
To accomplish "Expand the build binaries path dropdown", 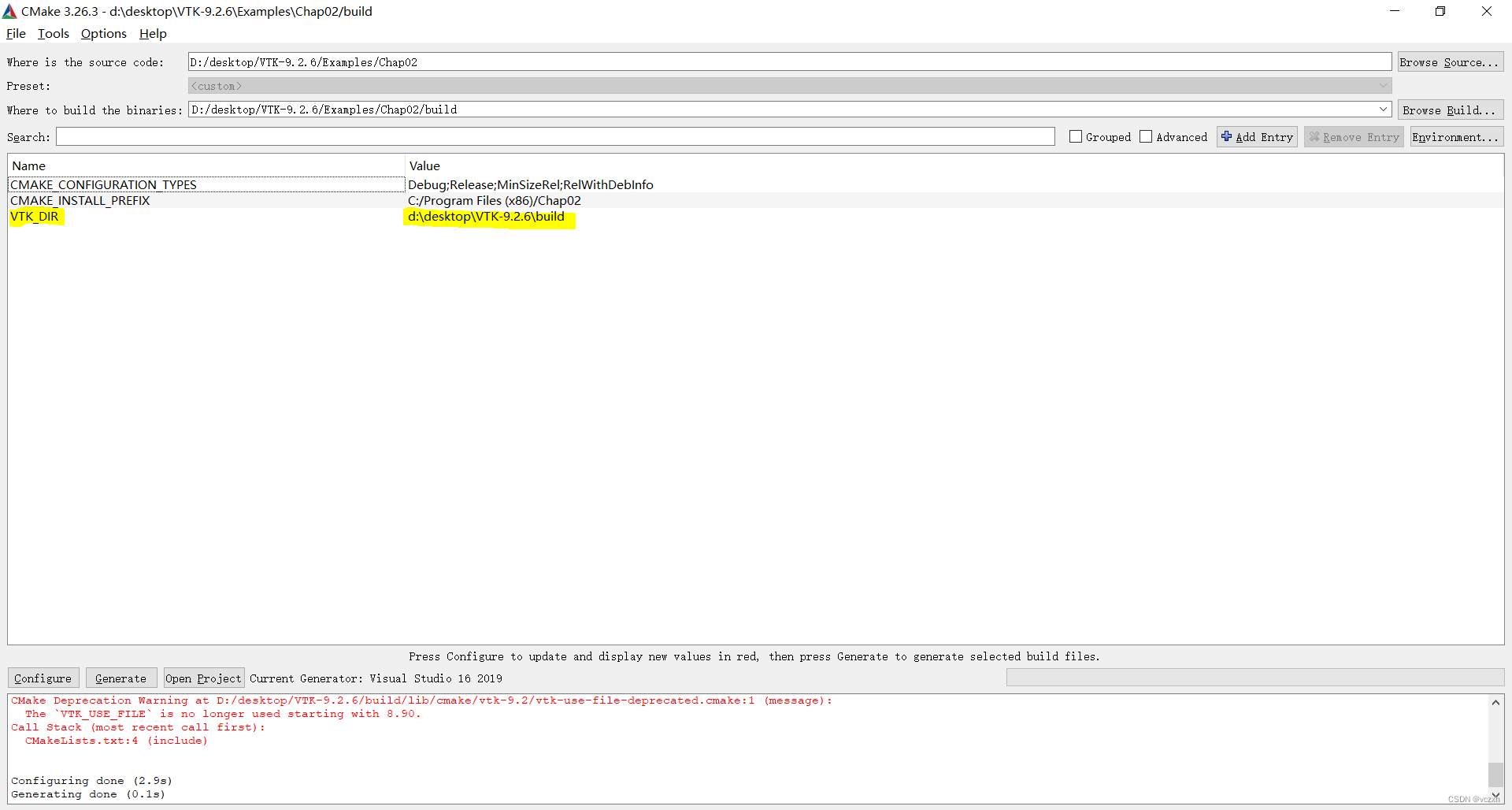I will 1384,109.
